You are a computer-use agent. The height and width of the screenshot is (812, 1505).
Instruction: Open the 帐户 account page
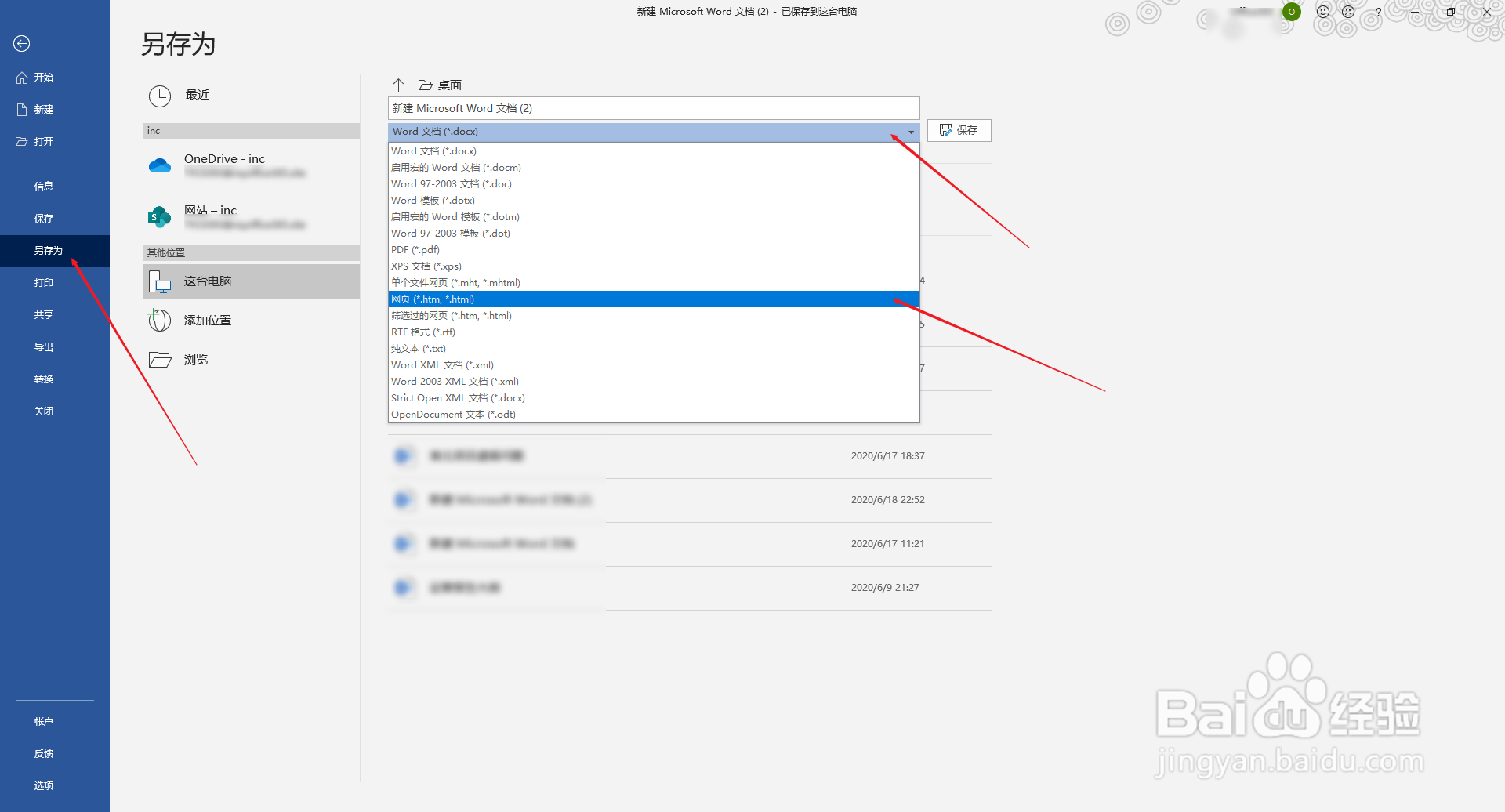click(x=55, y=722)
